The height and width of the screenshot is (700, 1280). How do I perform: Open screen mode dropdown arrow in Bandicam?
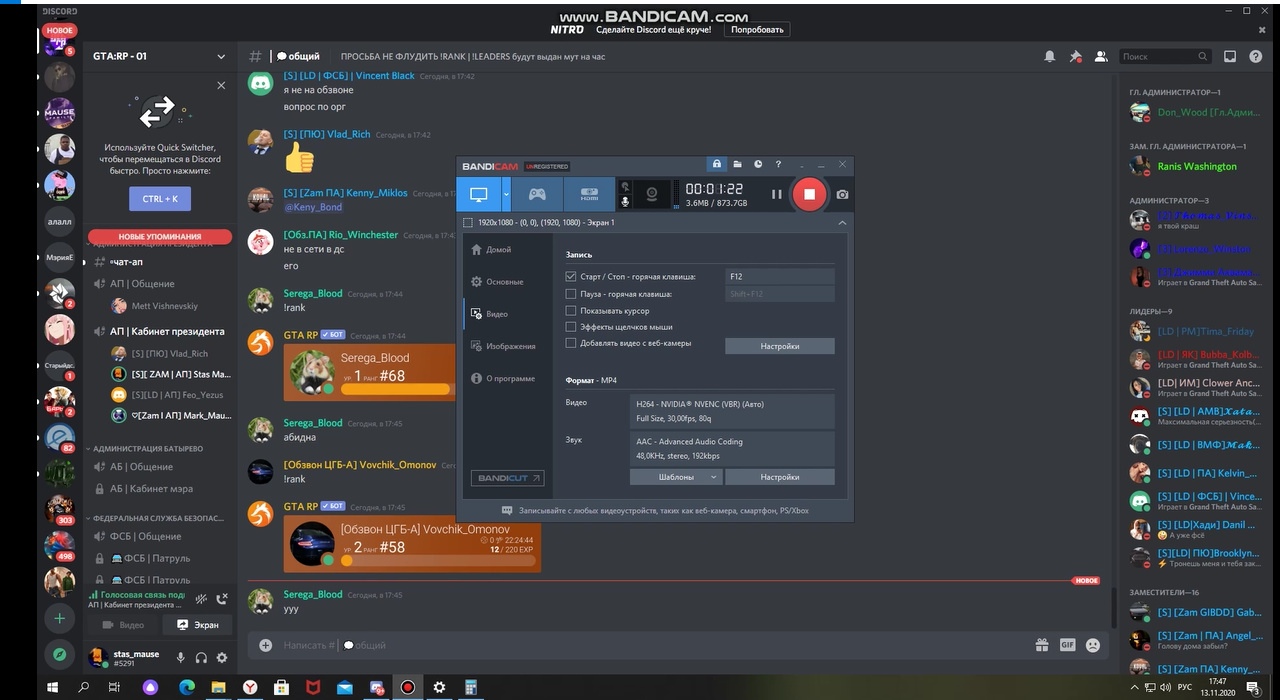coord(506,194)
